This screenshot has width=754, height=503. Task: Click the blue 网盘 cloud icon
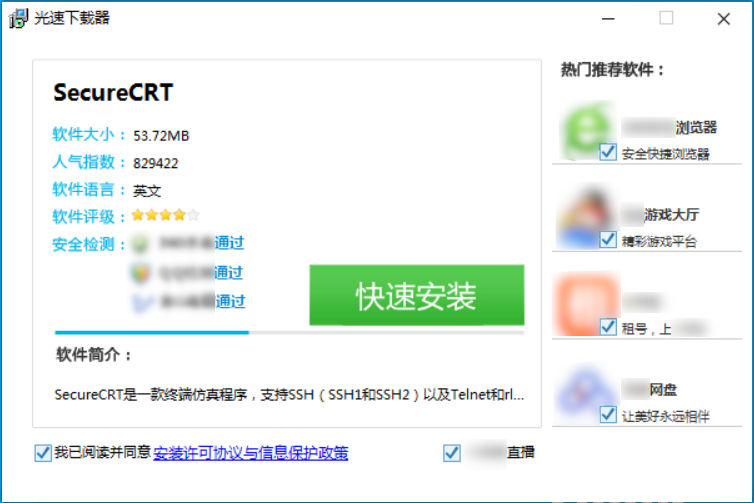coord(586,391)
